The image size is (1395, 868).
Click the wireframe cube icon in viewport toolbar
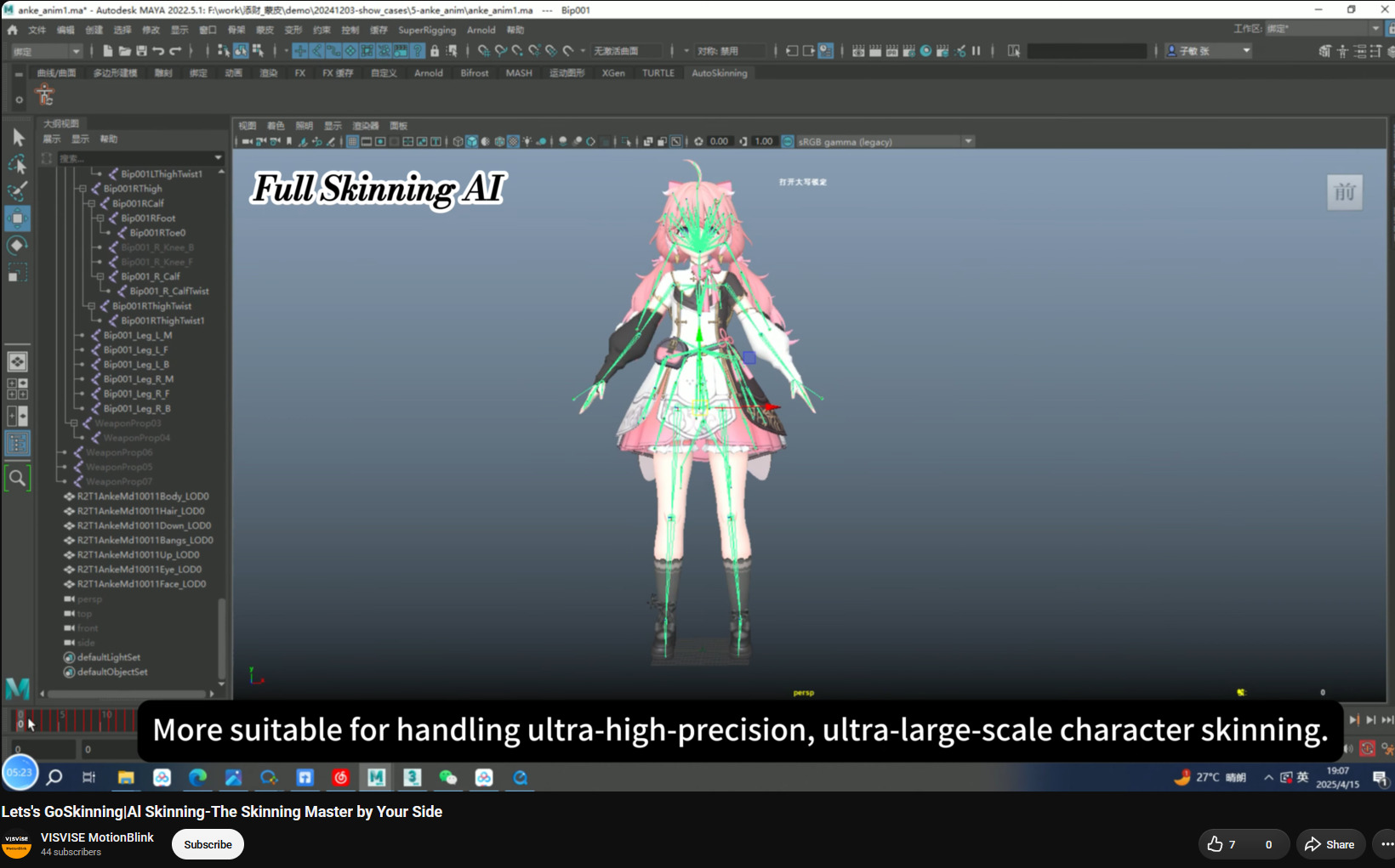point(458,142)
